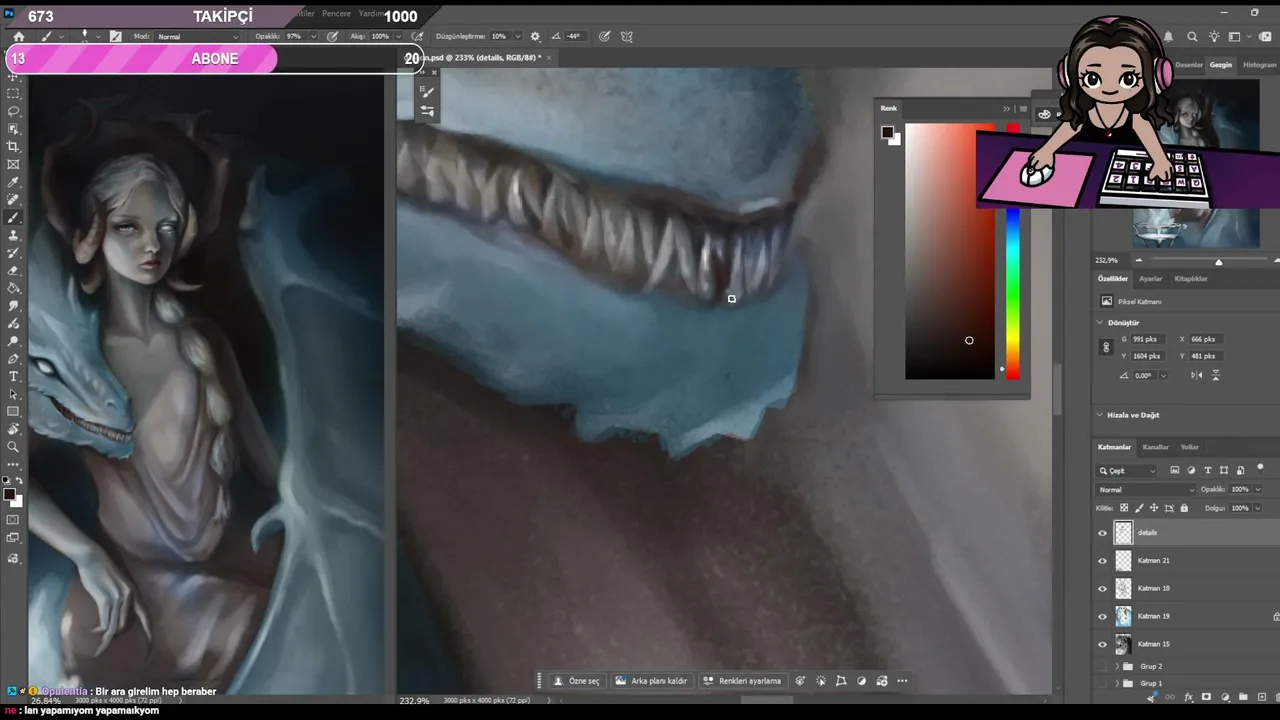Select the Lasso tool
1280x720 pixels.
(13, 111)
